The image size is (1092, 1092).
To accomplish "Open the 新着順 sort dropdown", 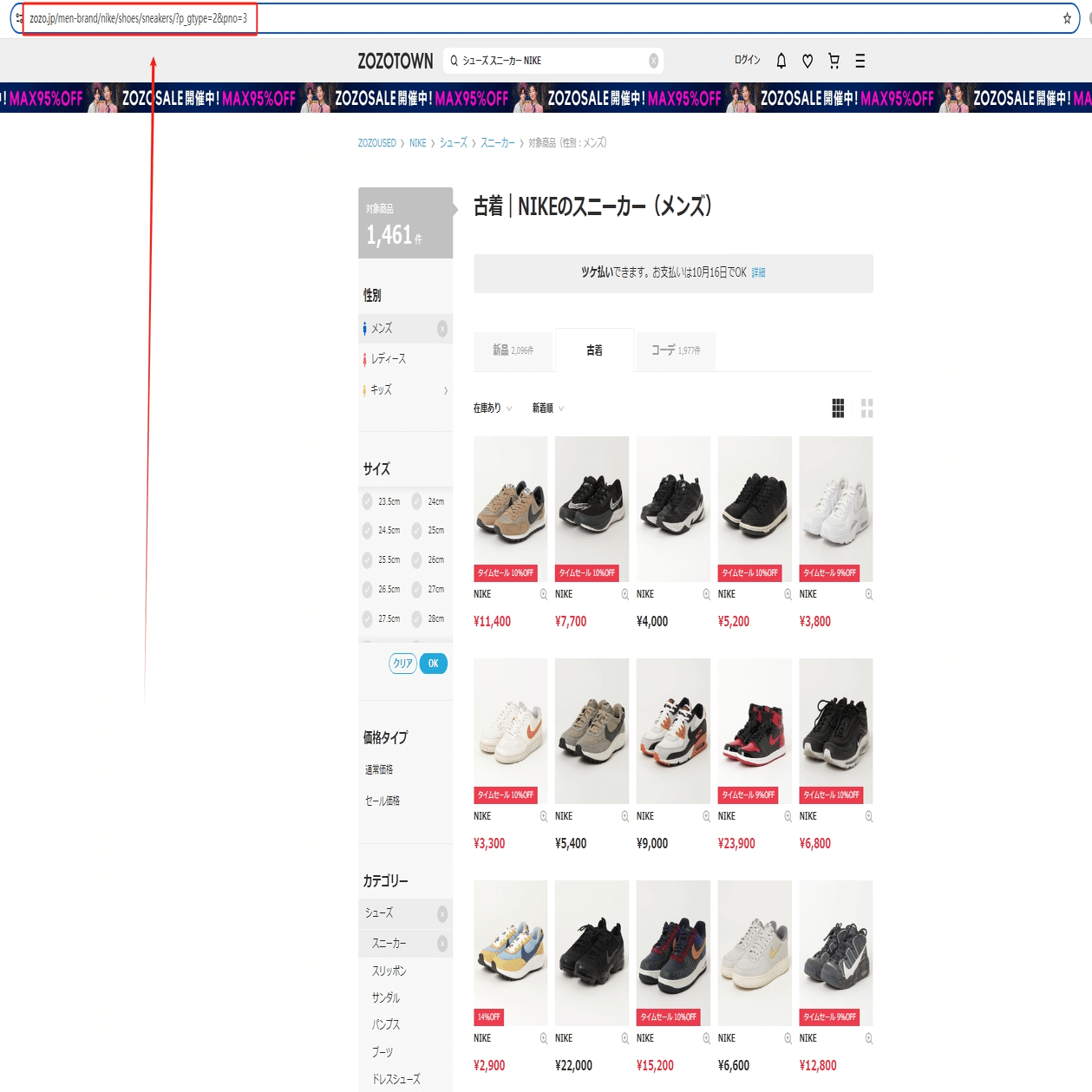I will pos(548,409).
